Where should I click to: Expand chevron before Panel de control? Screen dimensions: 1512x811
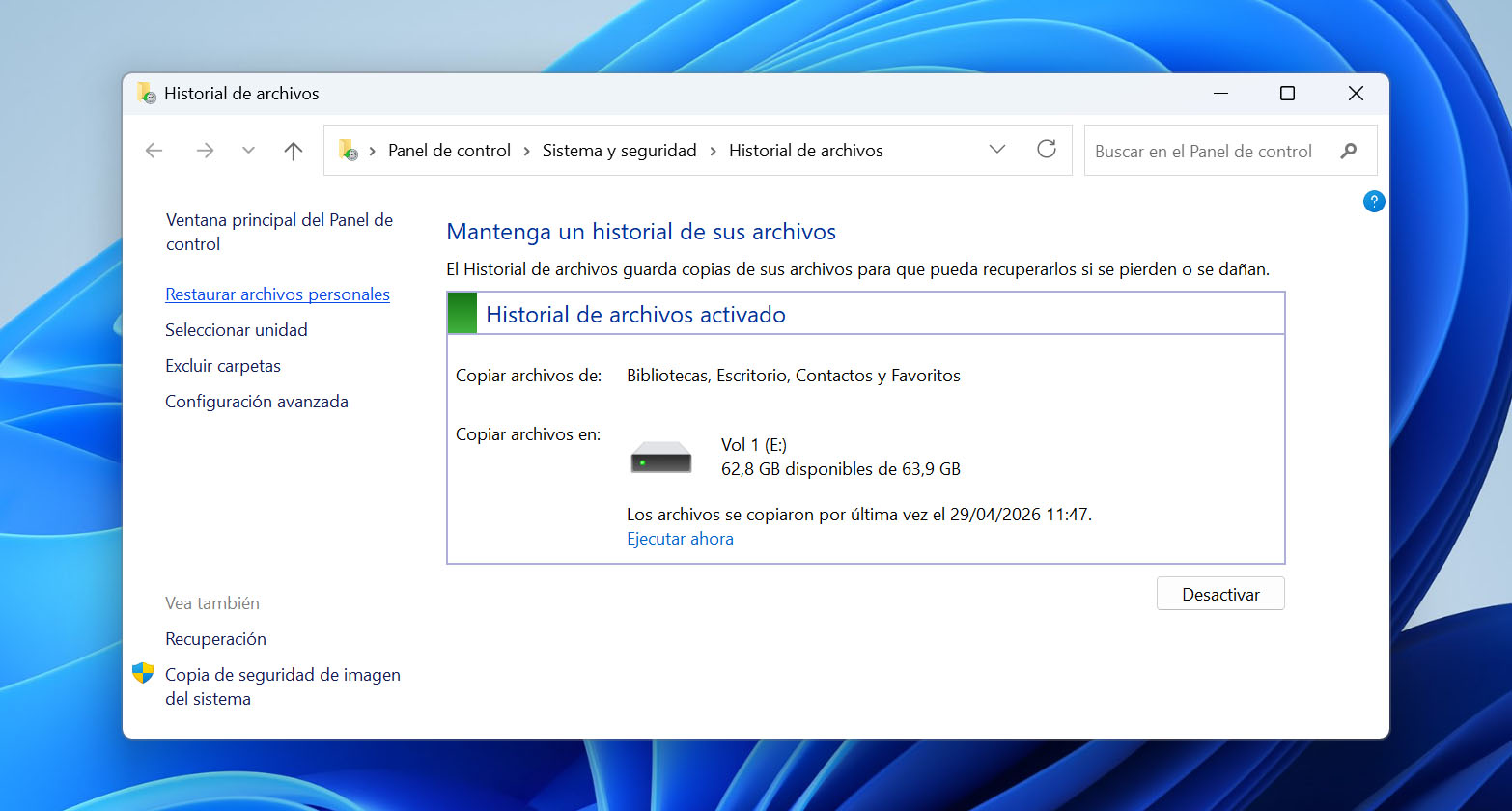click(372, 152)
